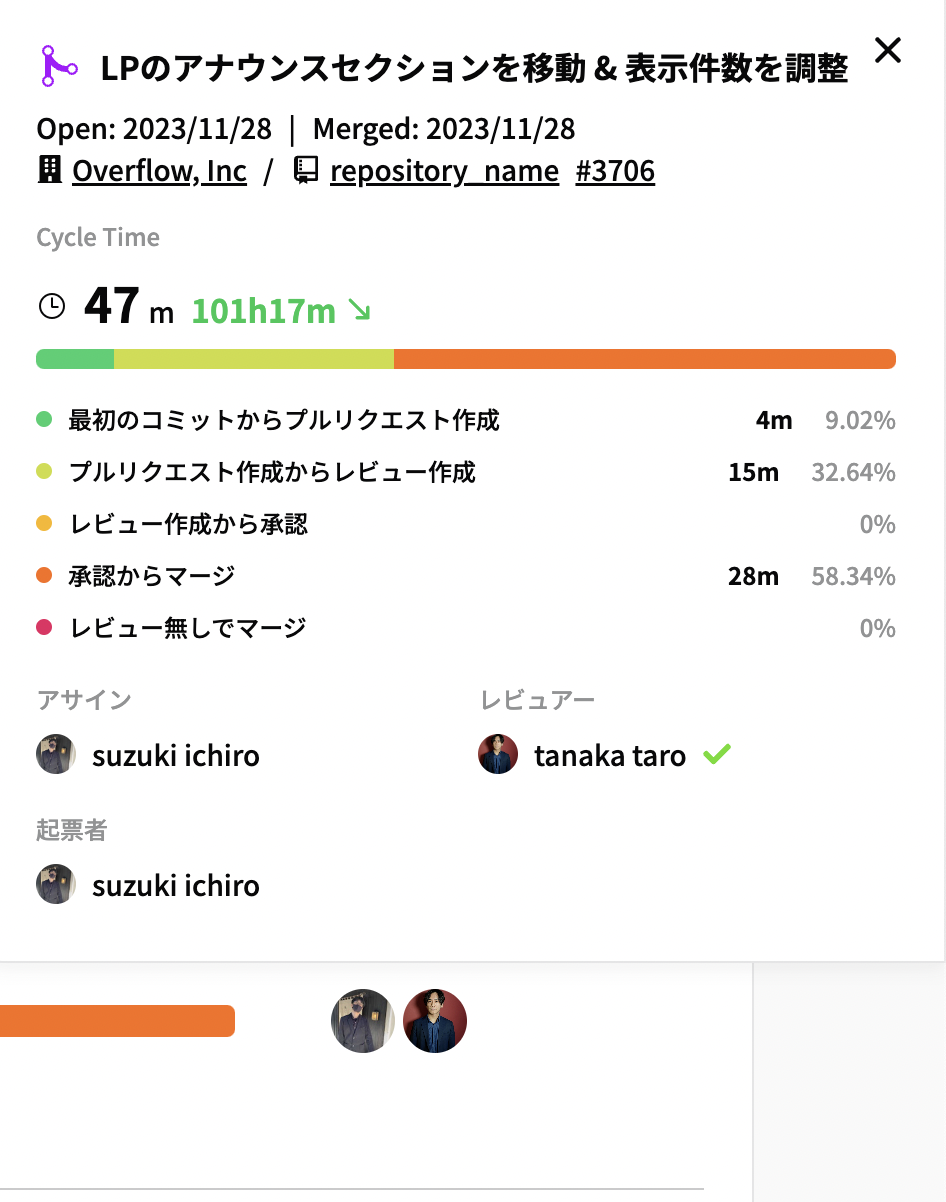Image resolution: width=946 pixels, height=1202 pixels.
Task: Click tanaka taro's reviewer avatar
Action: click(498, 754)
